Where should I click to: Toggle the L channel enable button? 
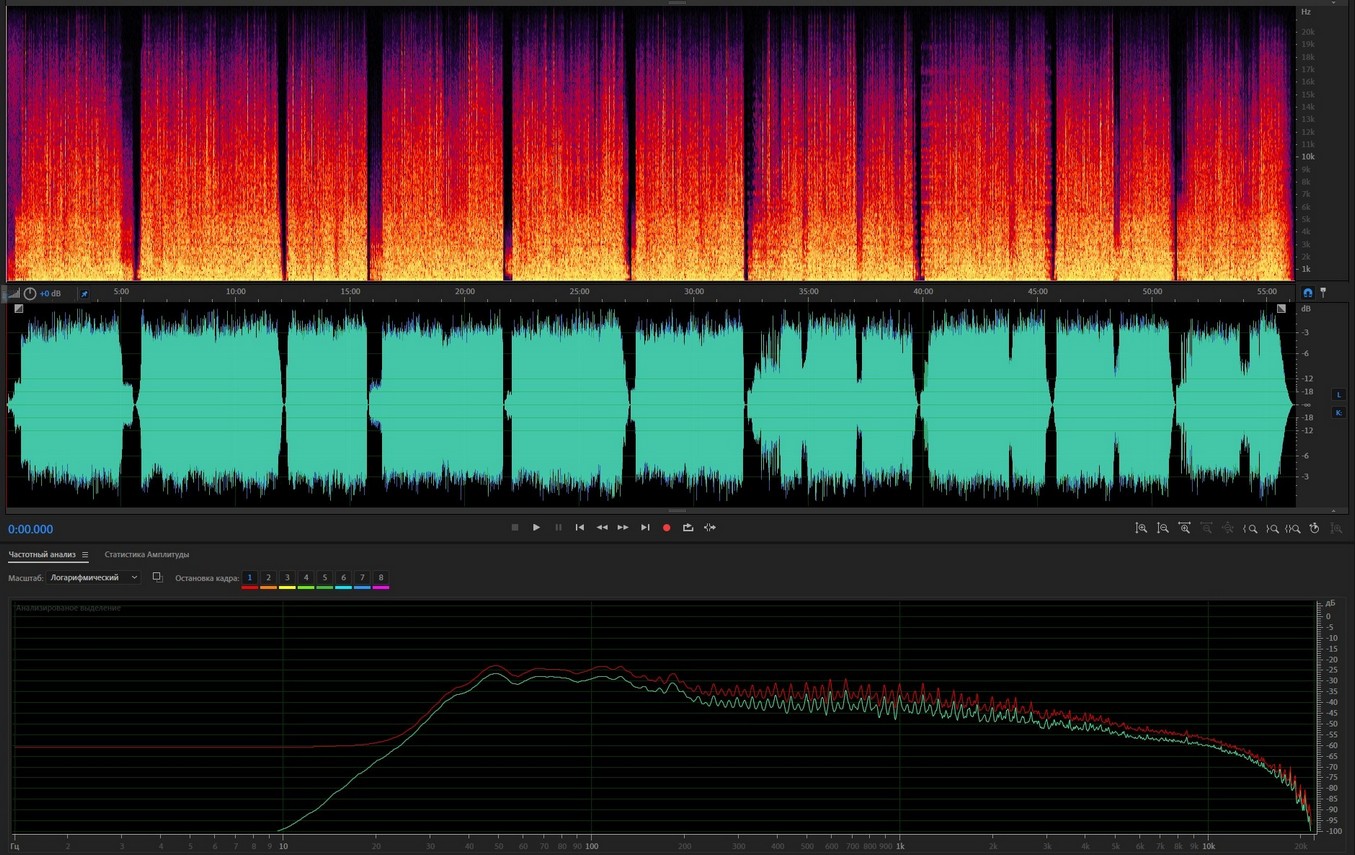point(1339,395)
